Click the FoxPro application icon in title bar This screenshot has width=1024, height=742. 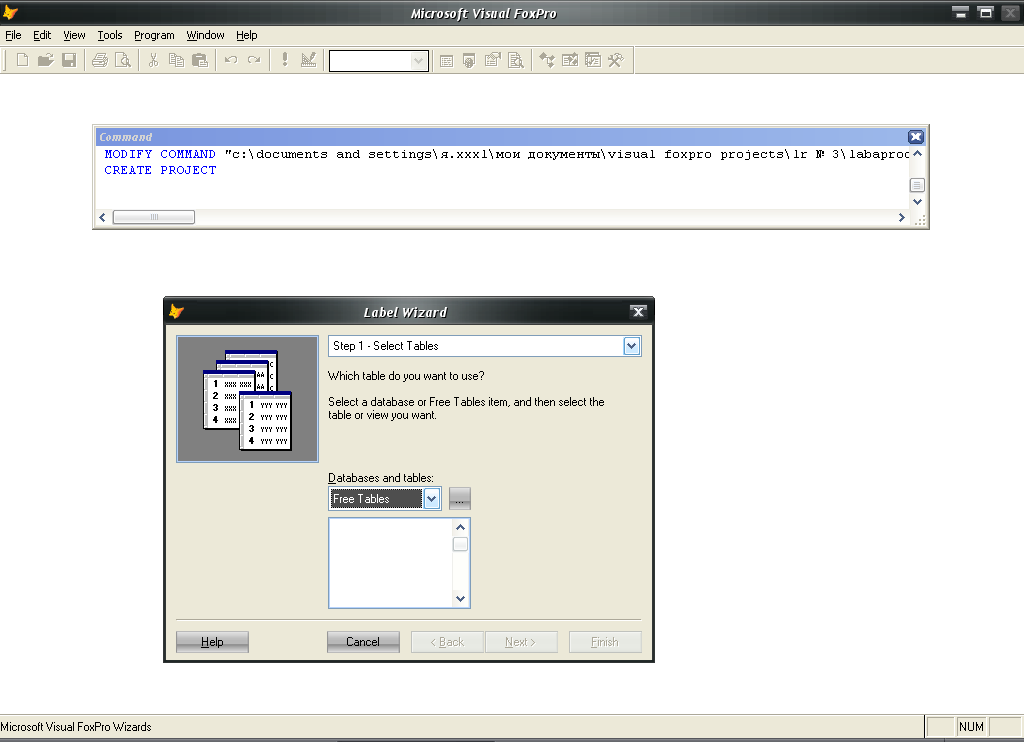point(10,12)
